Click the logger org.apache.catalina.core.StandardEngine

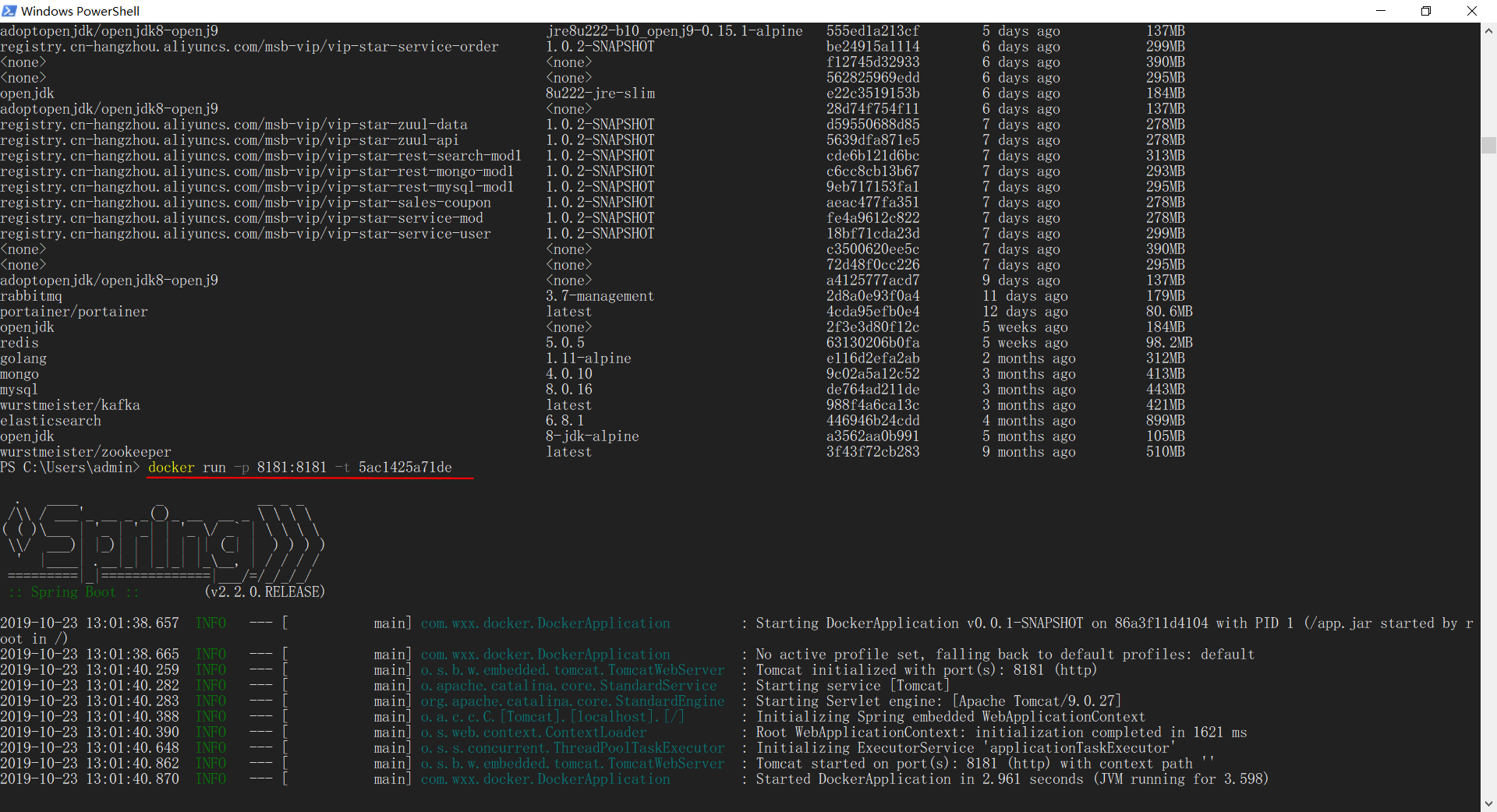(x=573, y=701)
